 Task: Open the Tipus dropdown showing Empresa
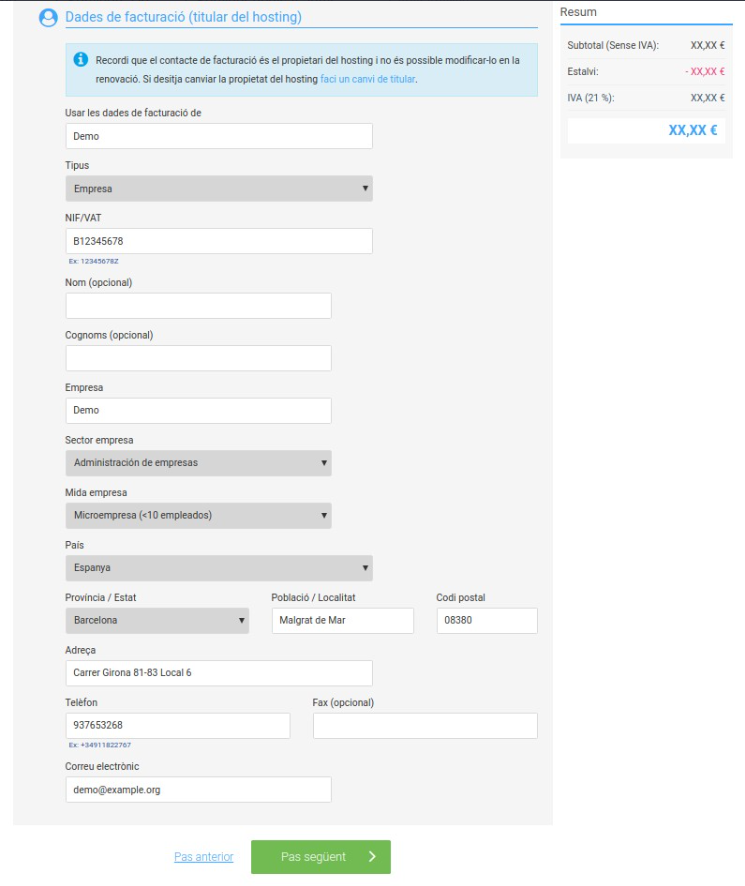(219, 188)
